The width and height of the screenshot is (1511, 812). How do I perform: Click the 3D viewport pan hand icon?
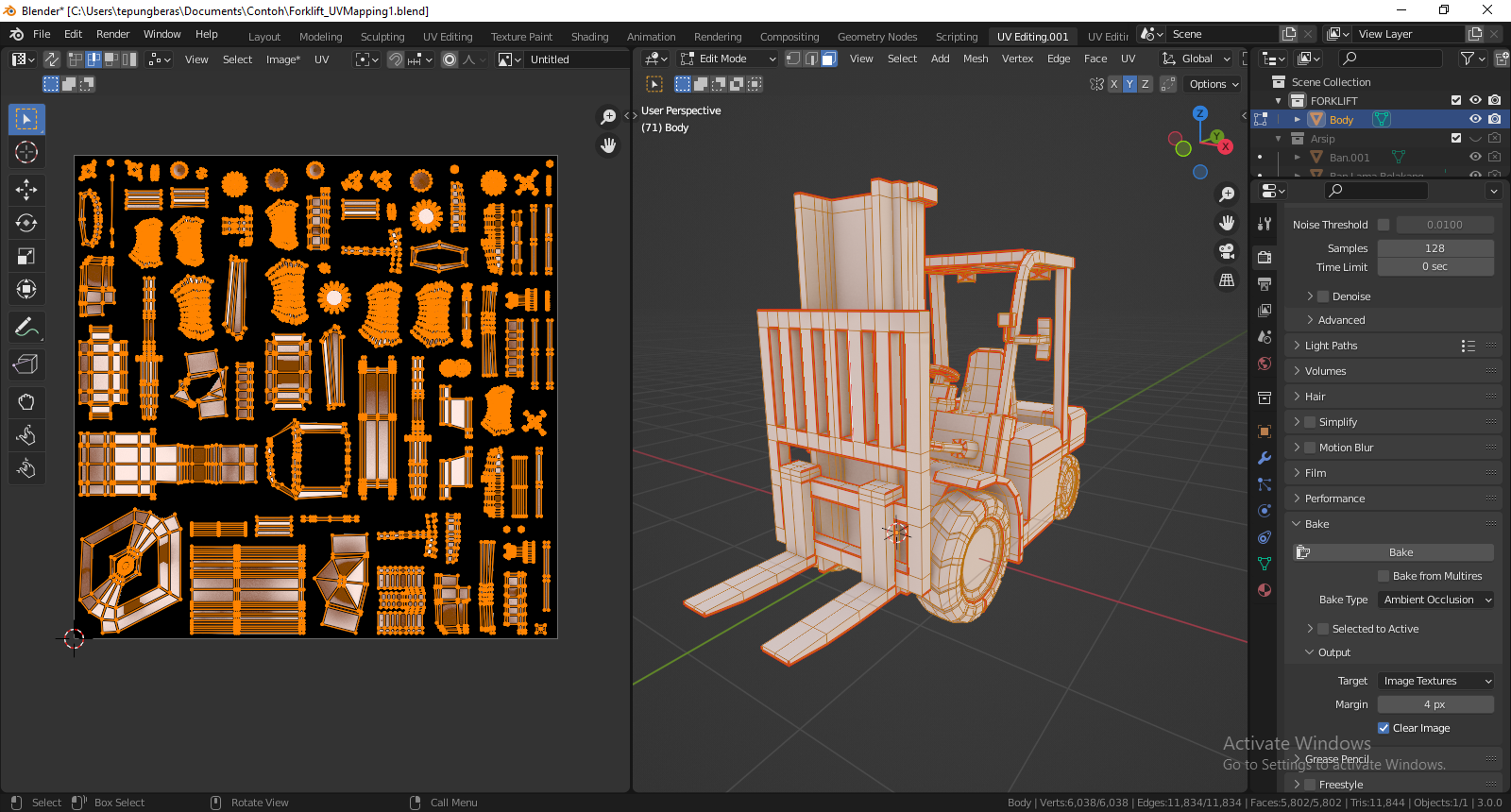1227,223
